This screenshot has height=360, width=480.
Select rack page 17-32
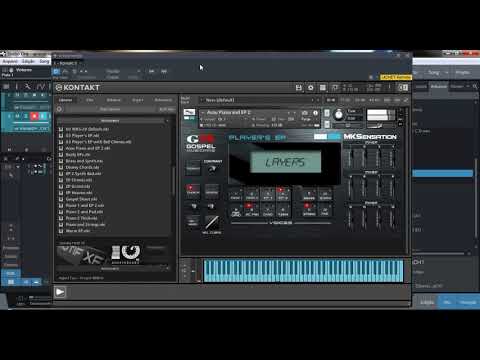[345, 100]
